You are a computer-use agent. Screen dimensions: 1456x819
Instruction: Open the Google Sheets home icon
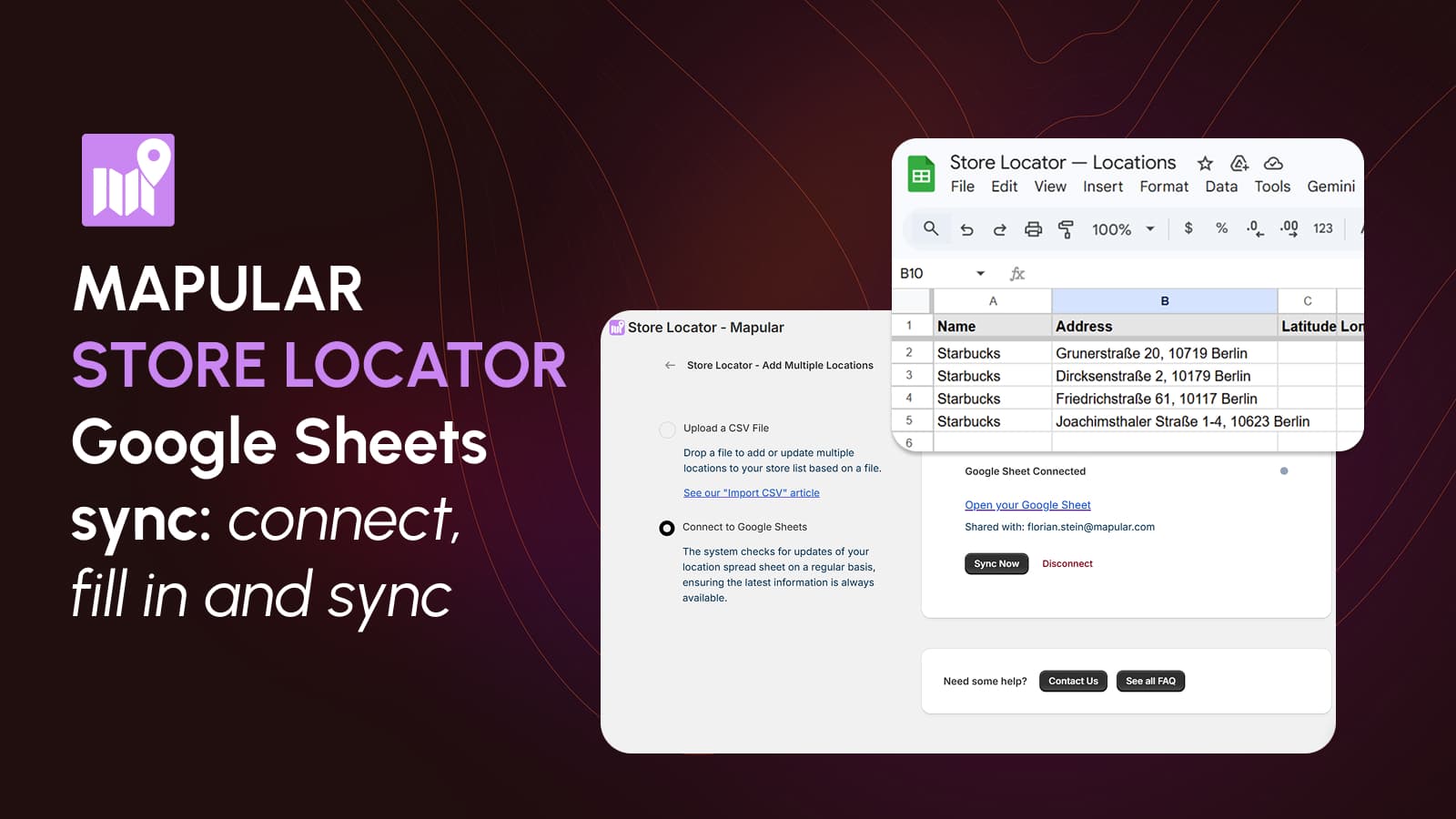point(922,174)
